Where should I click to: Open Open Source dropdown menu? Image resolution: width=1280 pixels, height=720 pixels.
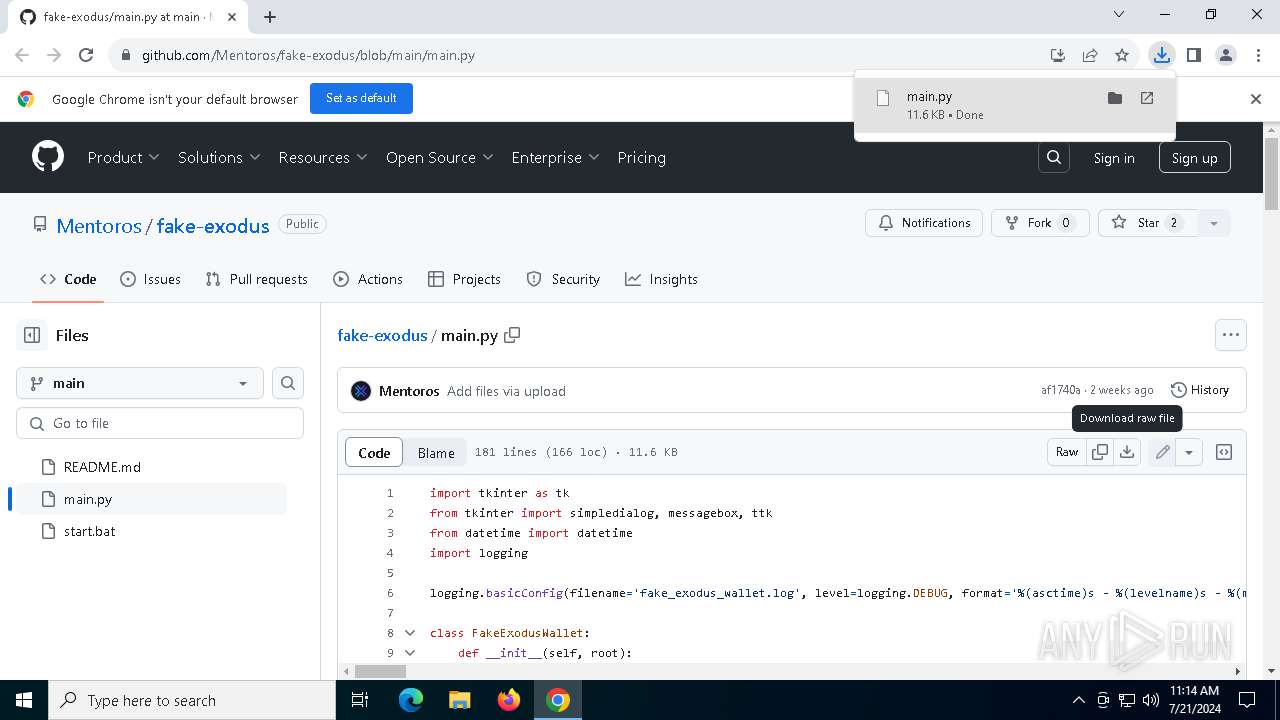440,157
